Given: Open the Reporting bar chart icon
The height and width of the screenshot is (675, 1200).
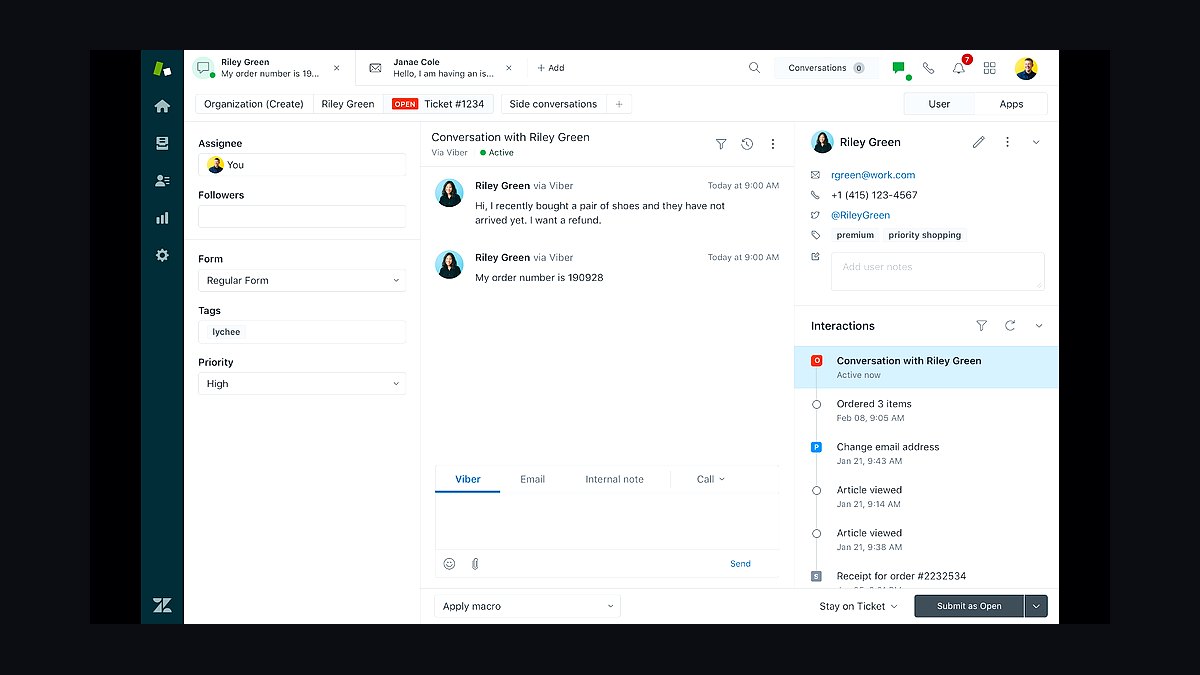Looking at the screenshot, I should [x=162, y=217].
